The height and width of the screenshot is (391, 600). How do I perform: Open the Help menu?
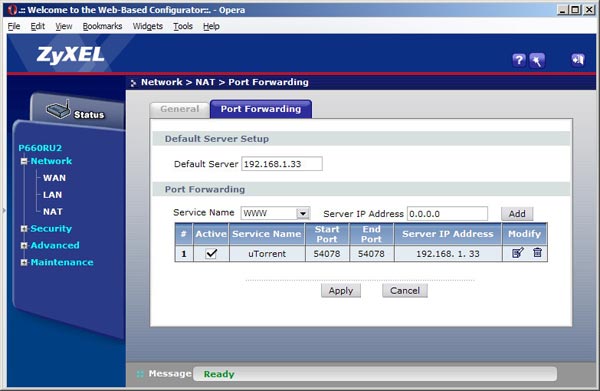(x=211, y=26)
